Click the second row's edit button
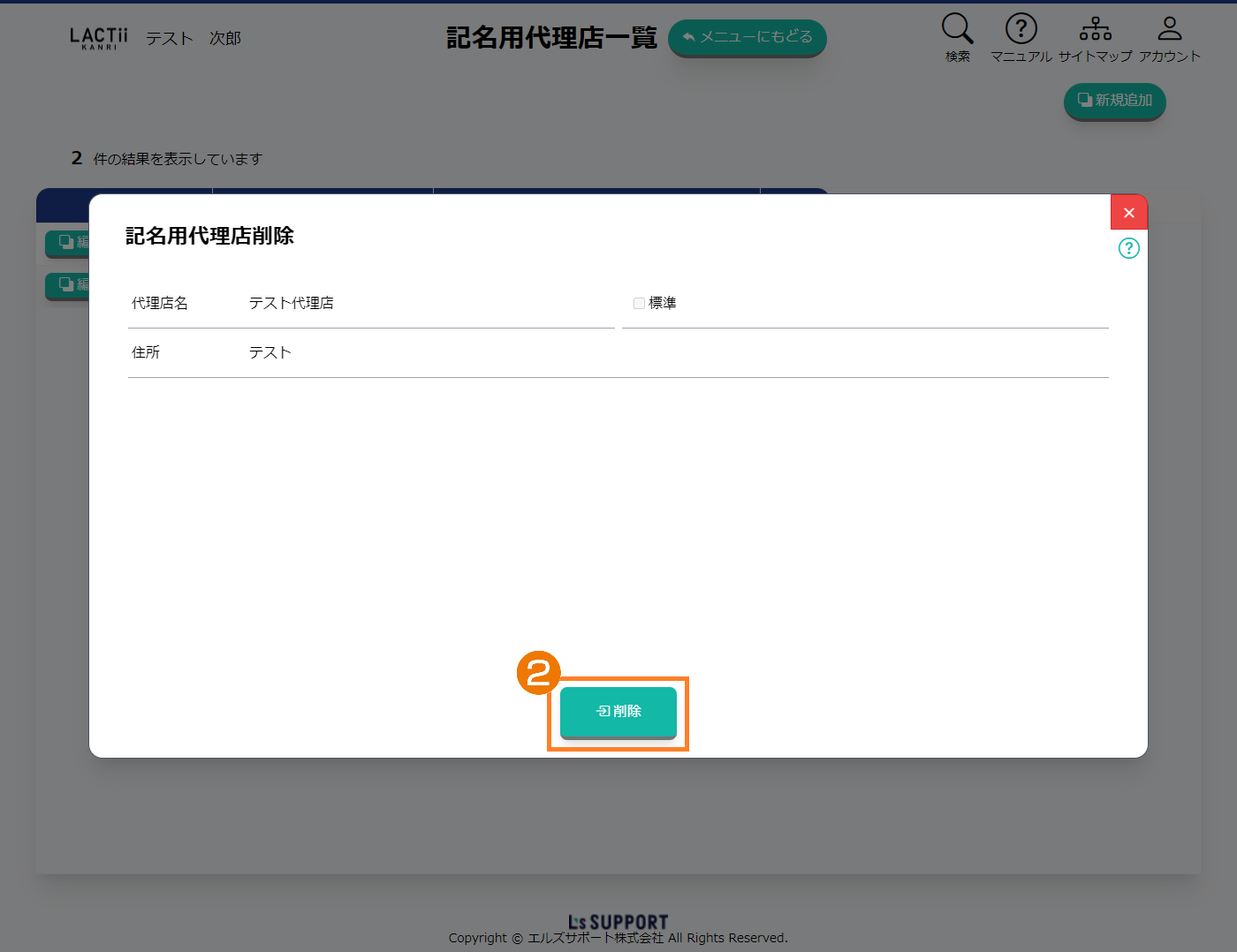1237x952 pixels. click(68, 284)
